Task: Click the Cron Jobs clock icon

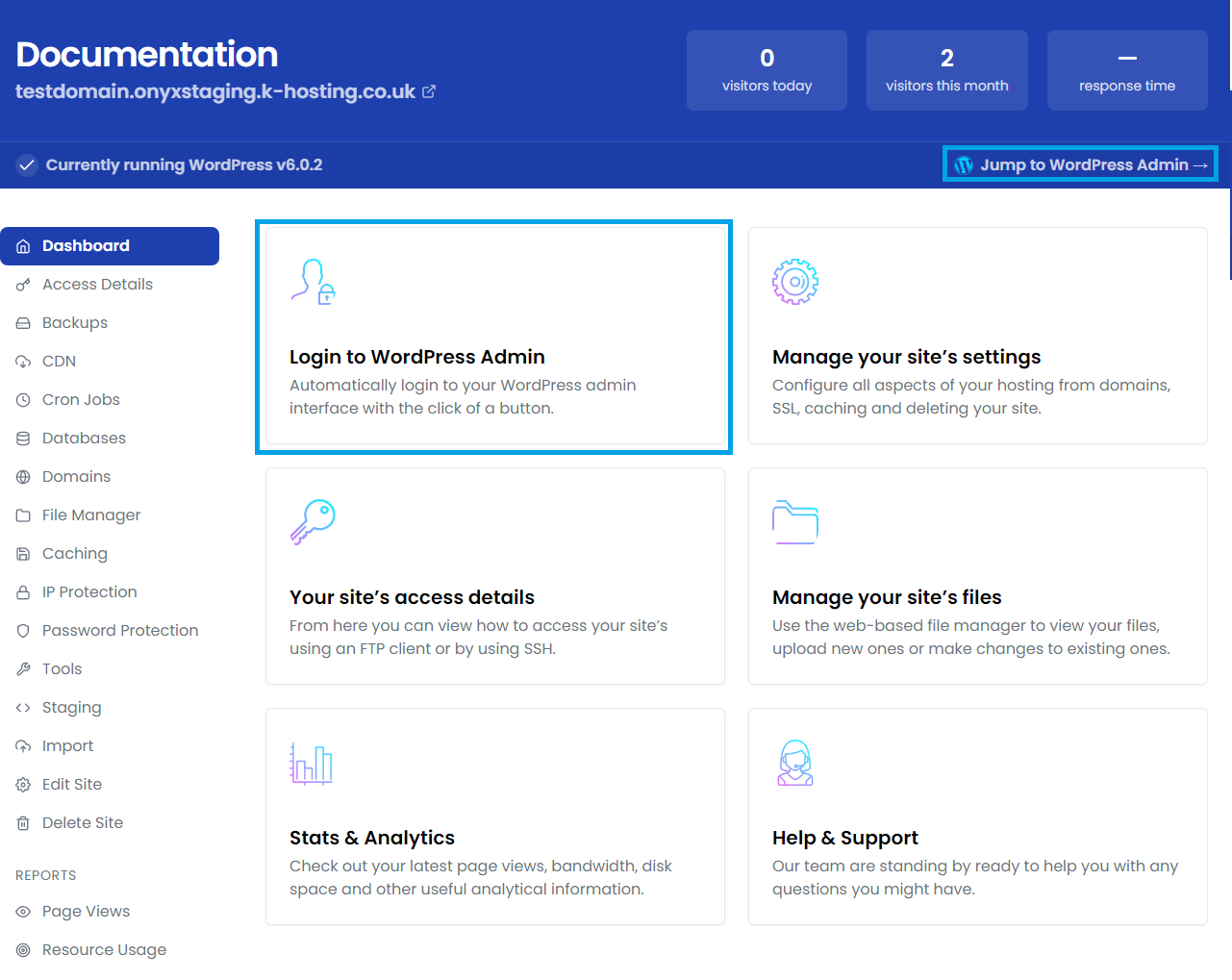Action: (23, 400)
